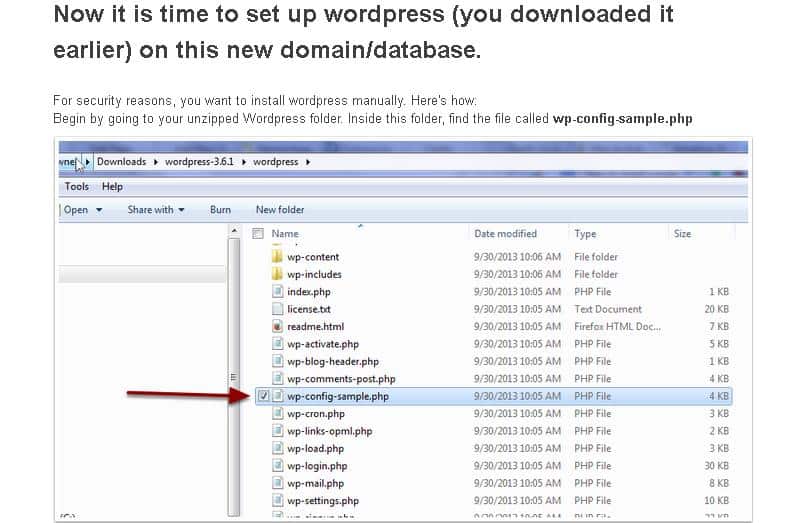Select the wp-cron.php file name

[316, 414]
